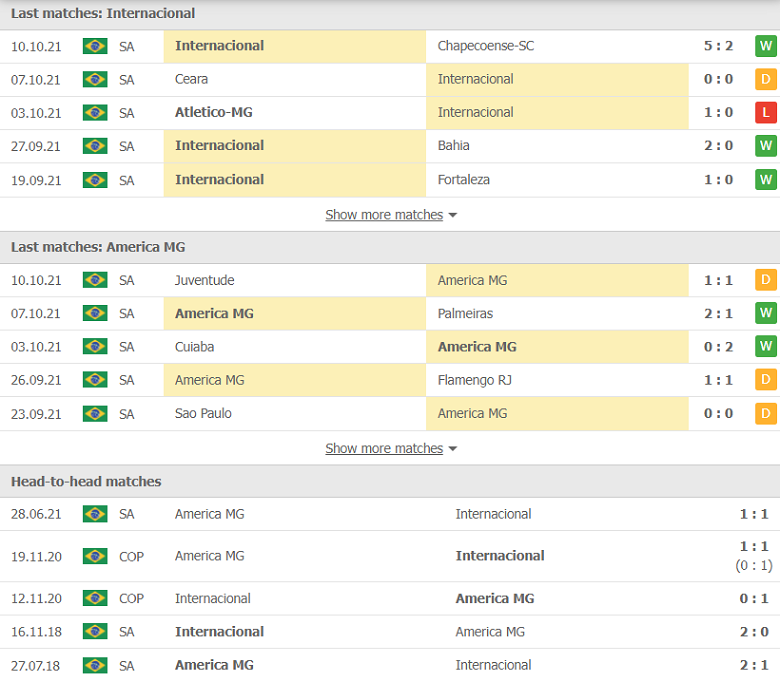Open Ceara team name
The image size is (780, 682).
(x=191, y=79)
